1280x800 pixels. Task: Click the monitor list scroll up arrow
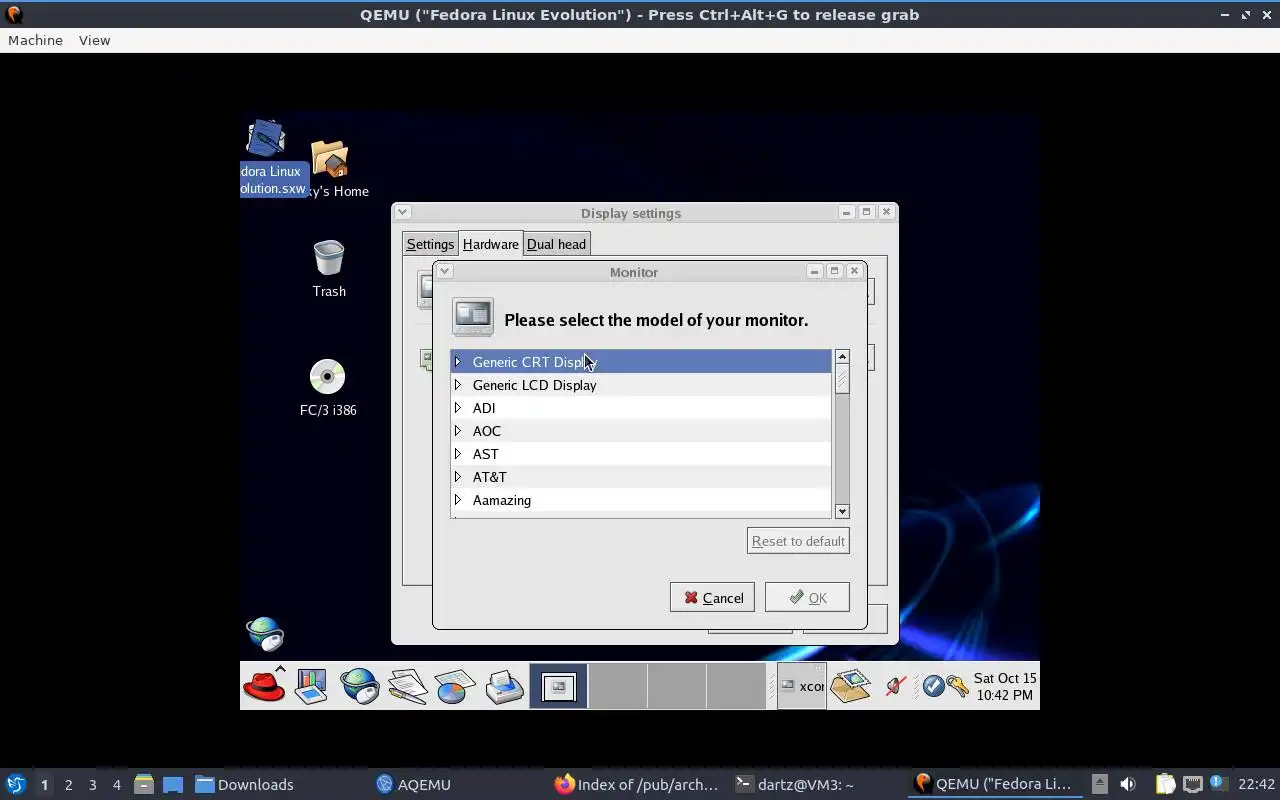pyautogui.click(x=842, y=357)
